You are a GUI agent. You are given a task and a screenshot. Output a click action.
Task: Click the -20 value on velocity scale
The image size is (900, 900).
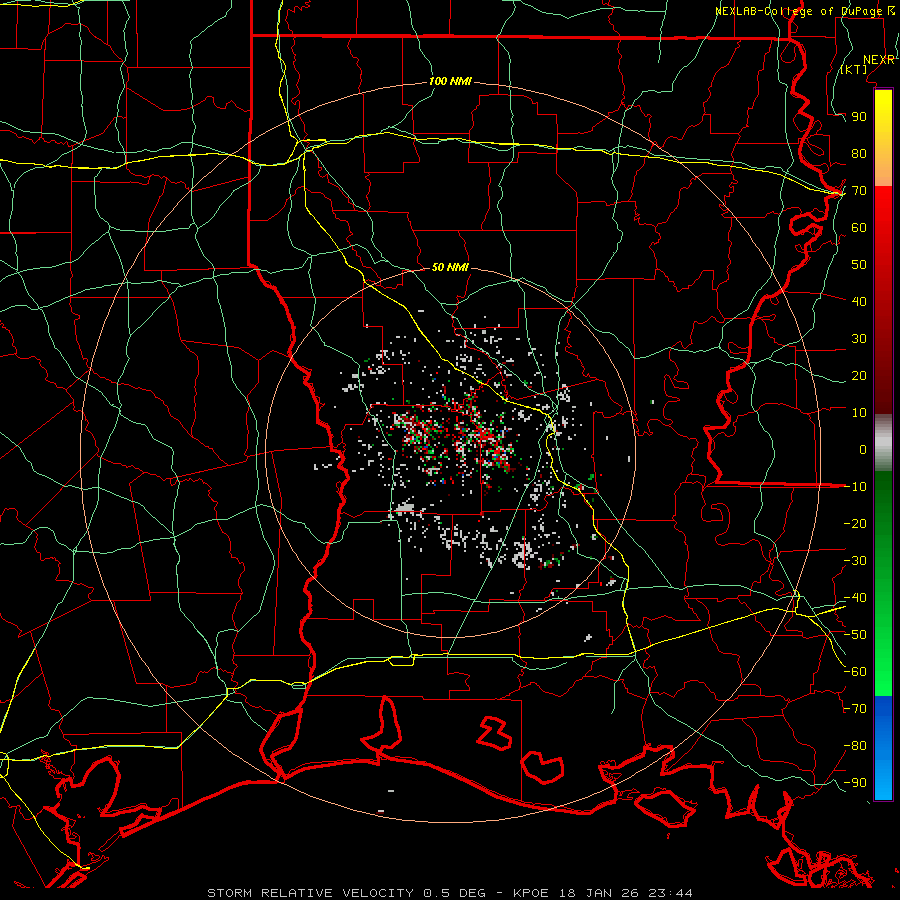pos(855,523)
